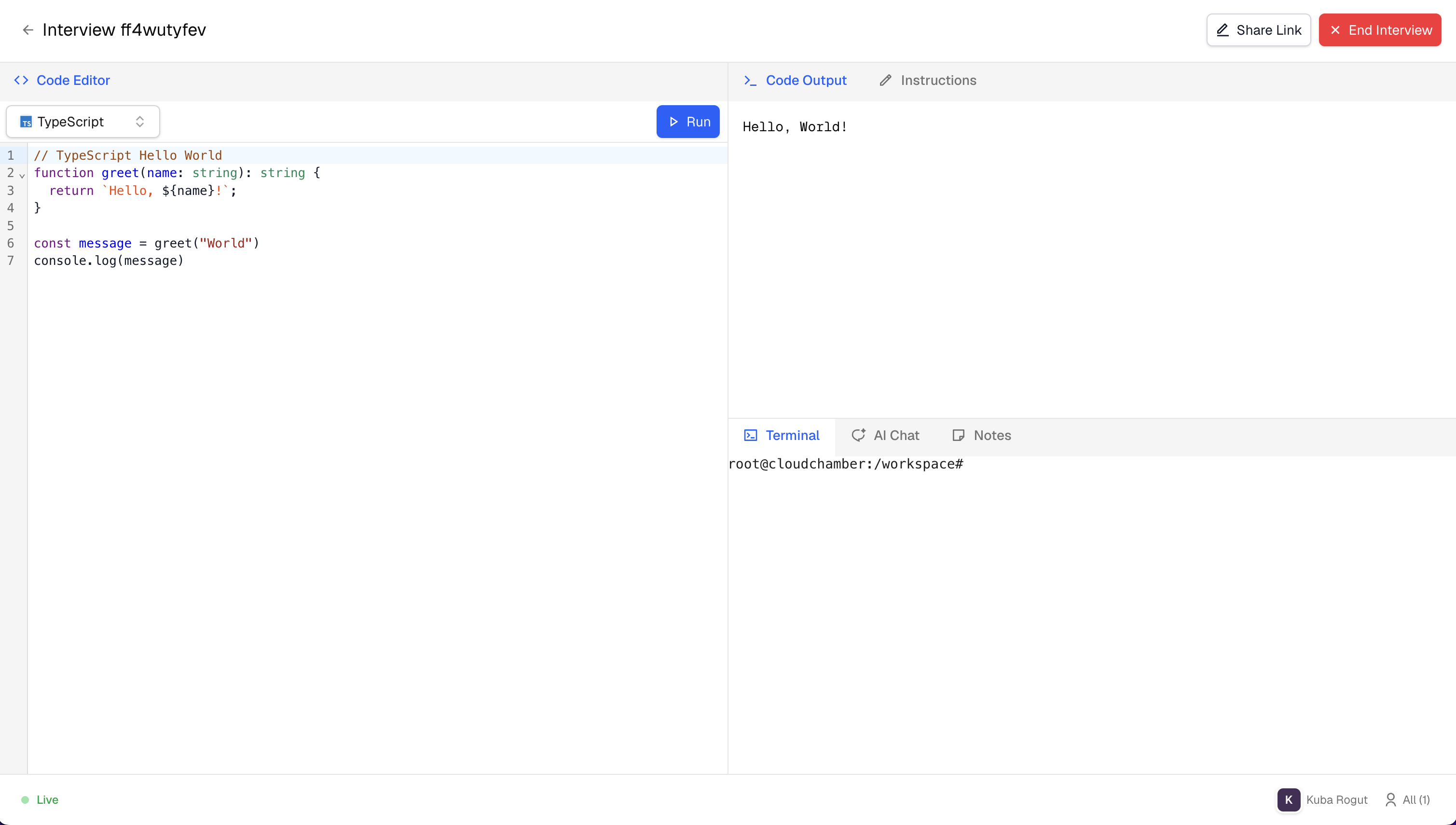
Task: End the interview with the red button
Action: tap(1379, 30)
